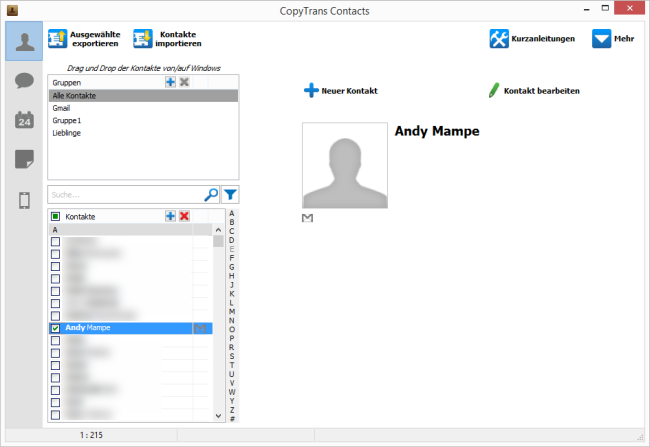The width and height of the screenshot is (650, 447).
Task: Click Gmail icon below contact photo
Action: coord(307,218)
